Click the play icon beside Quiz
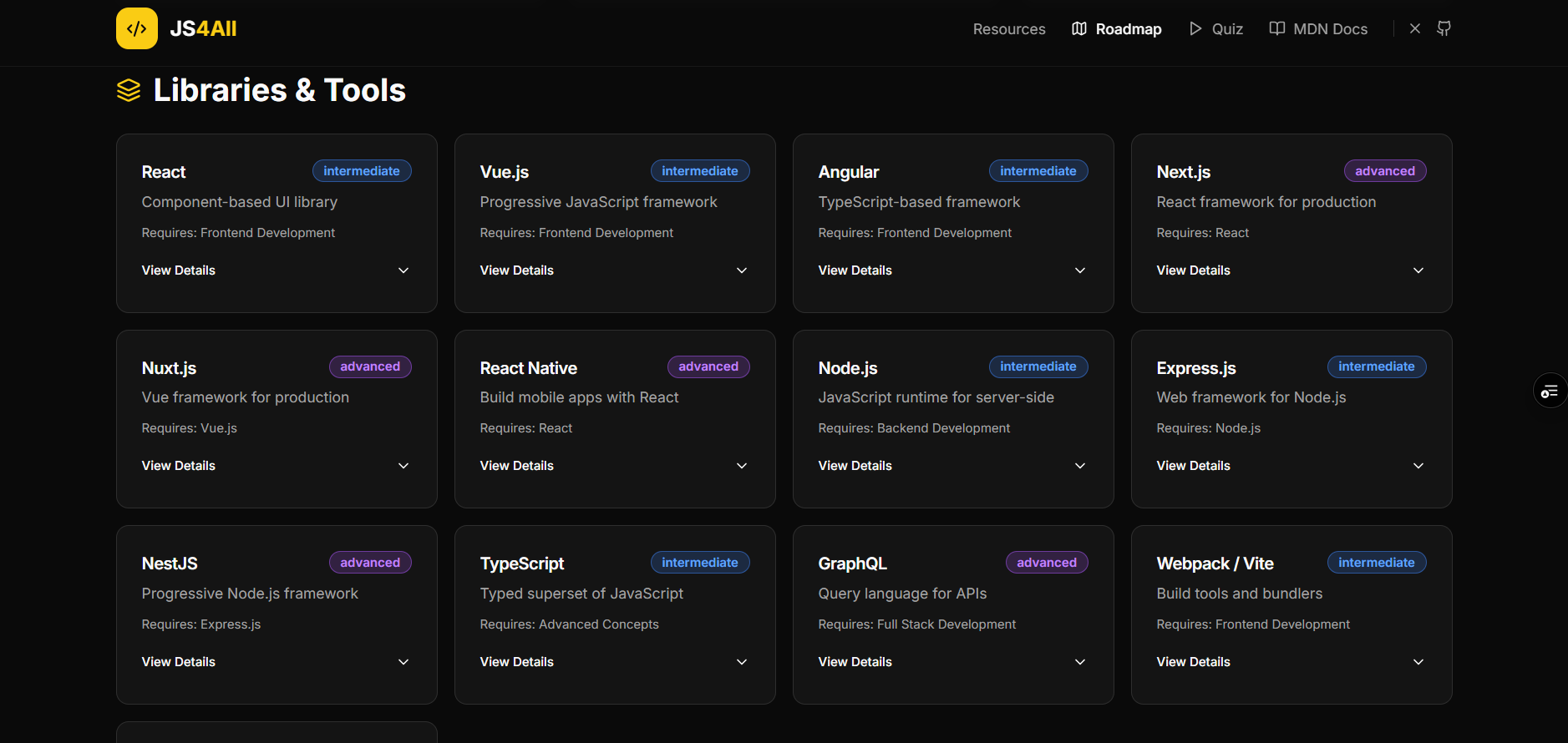1568x743 pixels. click(x=1195, y=29)
